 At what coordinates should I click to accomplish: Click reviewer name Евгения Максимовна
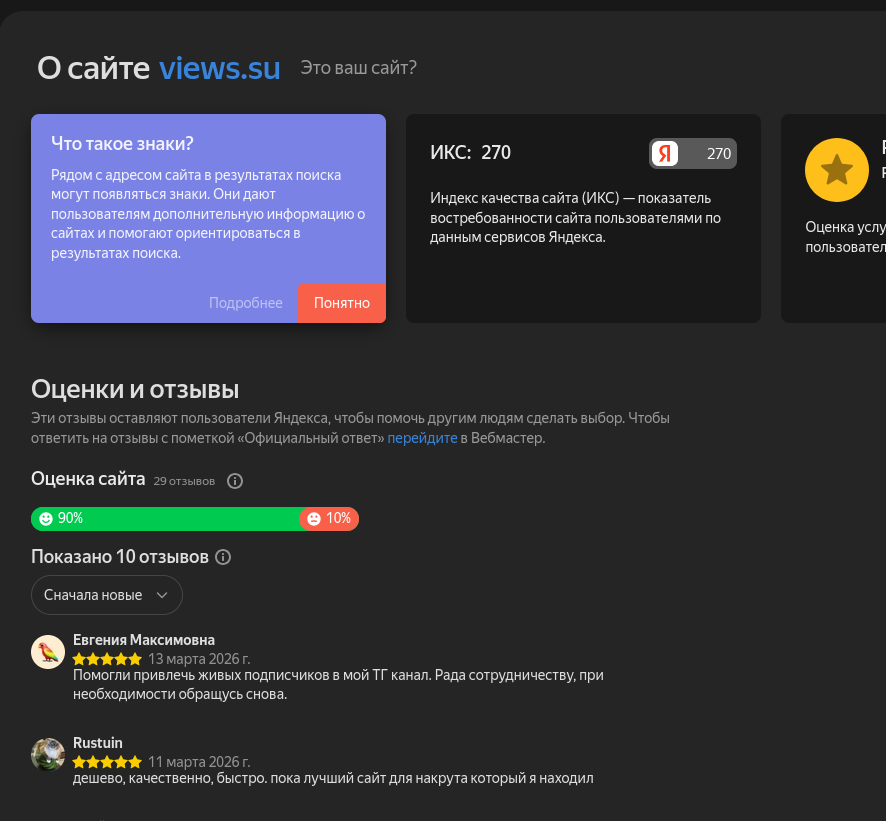(144, 640)
